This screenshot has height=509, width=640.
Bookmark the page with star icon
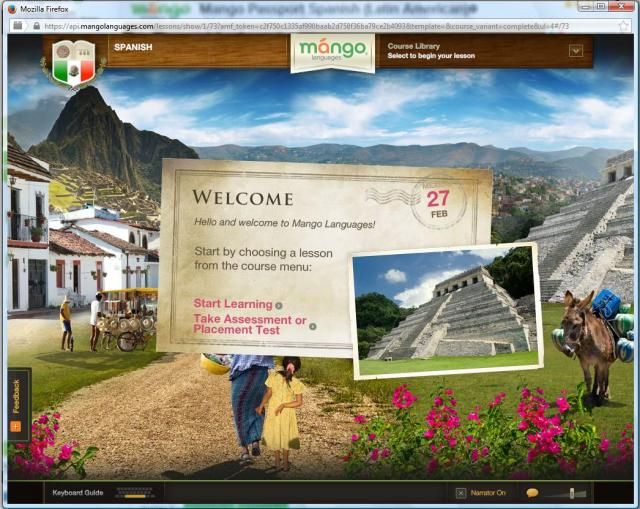[x=624, y=26]
